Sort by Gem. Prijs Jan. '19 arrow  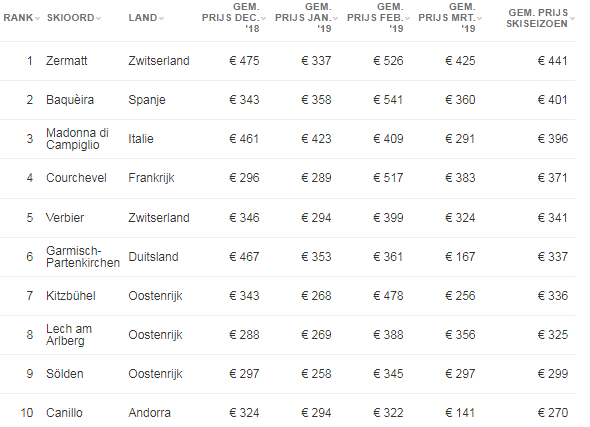(335, 18)
